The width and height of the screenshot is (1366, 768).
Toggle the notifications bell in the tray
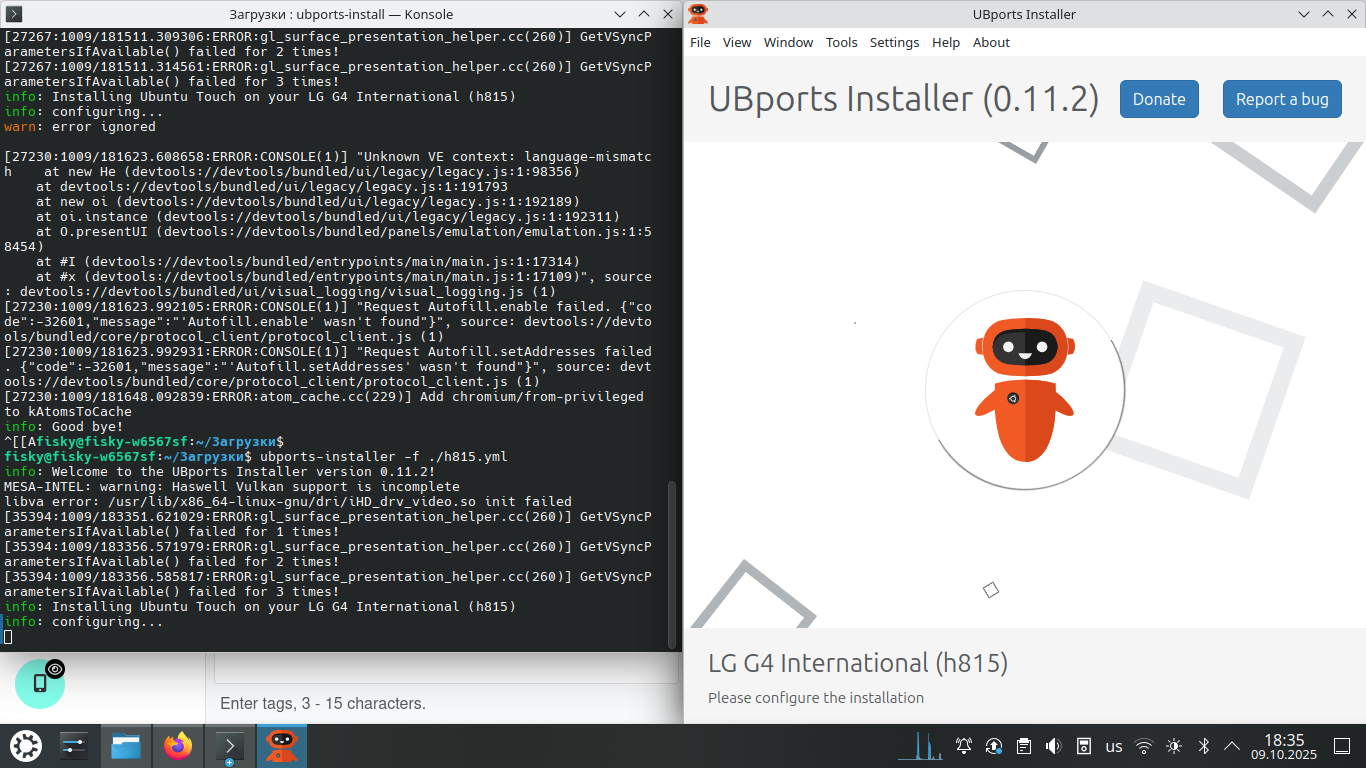point(964,746)
